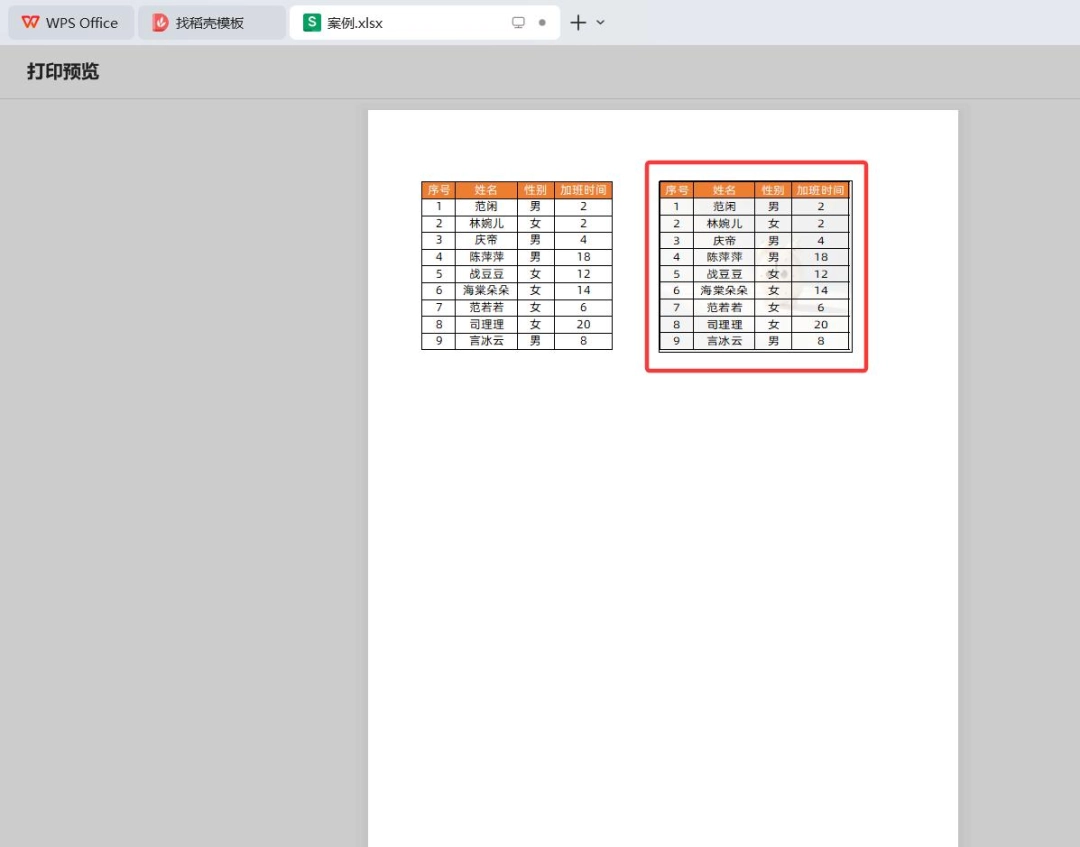Expand the new-tab dropdown chevron

pyautogui.click(x=601, y=23)
